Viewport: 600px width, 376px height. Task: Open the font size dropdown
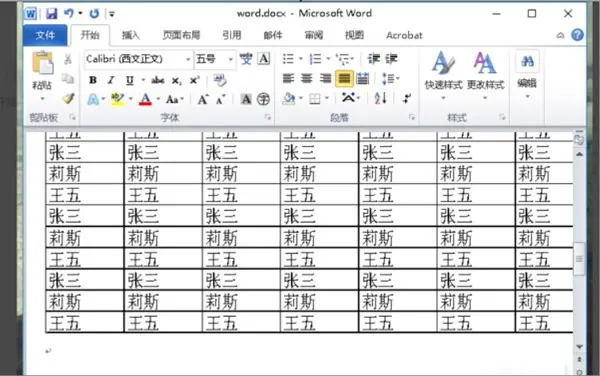click(x=230, y=60)
